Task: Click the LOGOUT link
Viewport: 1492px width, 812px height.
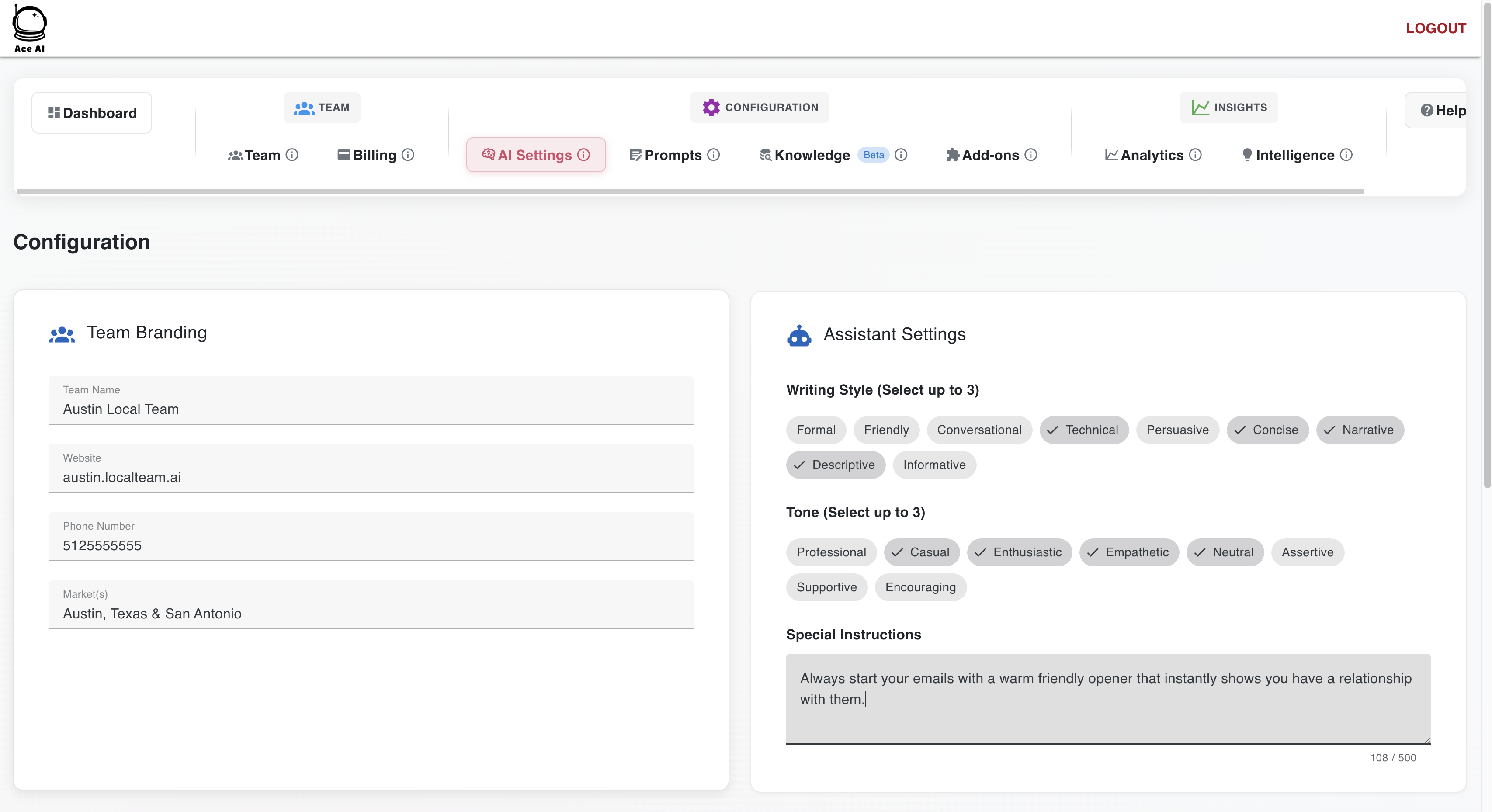Action: tap(1436, 28)
